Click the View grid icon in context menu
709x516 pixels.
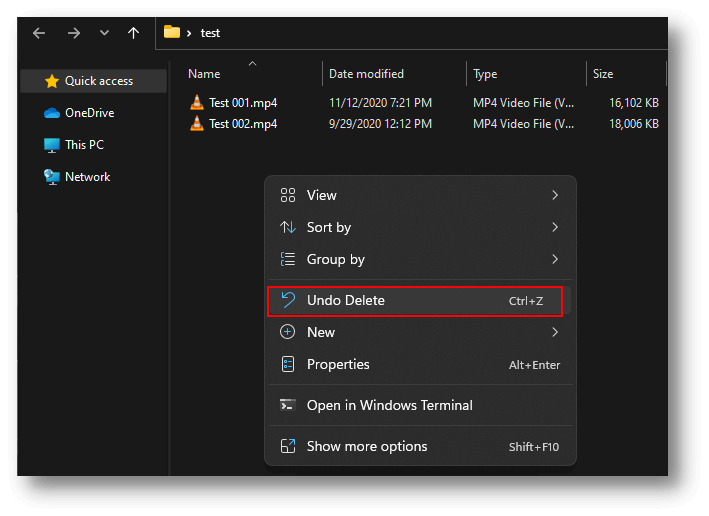click(288, 195)
